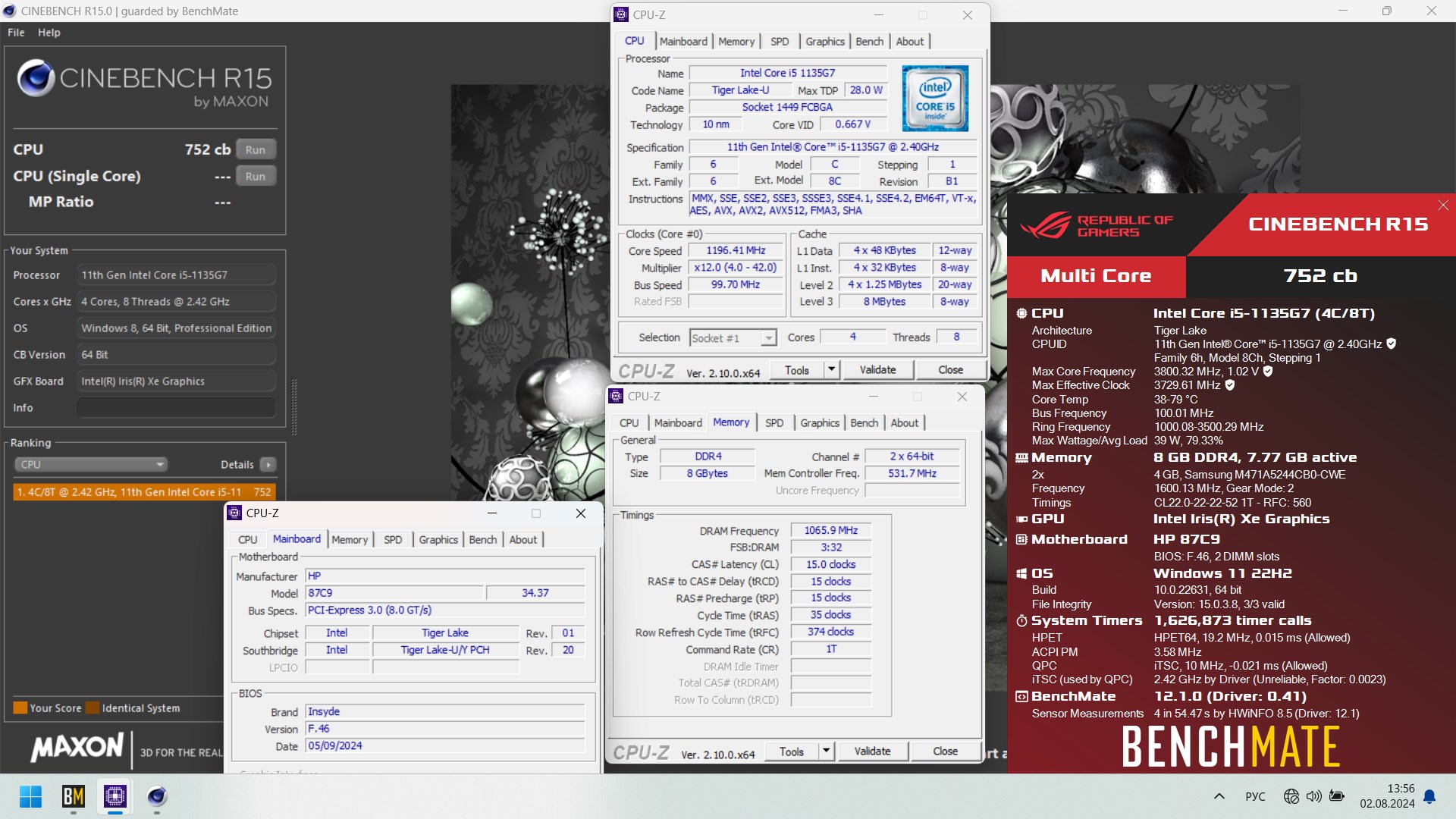The width and height of the screenshot is (1456, 819).
Task: Select ranking entry 11th Gen Core i5 752
Action: point(144,492)
